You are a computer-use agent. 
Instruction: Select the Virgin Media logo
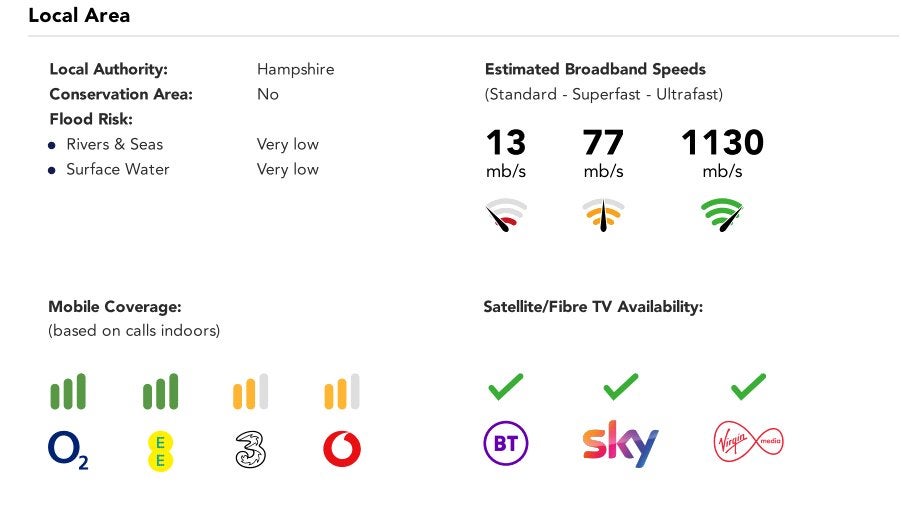(748, 442)
